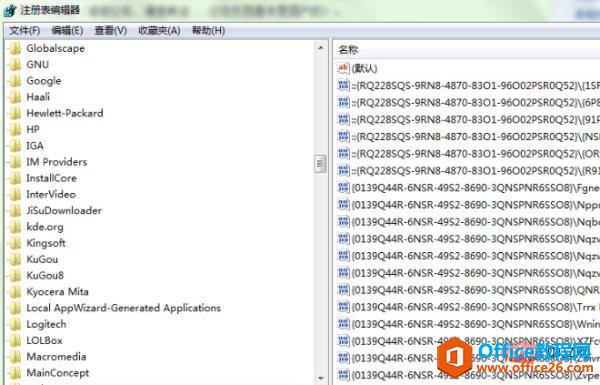Click binary icon of the row ending \Nppr
Viewport: 600px width, 385px height.
click(x=343, y=204)
